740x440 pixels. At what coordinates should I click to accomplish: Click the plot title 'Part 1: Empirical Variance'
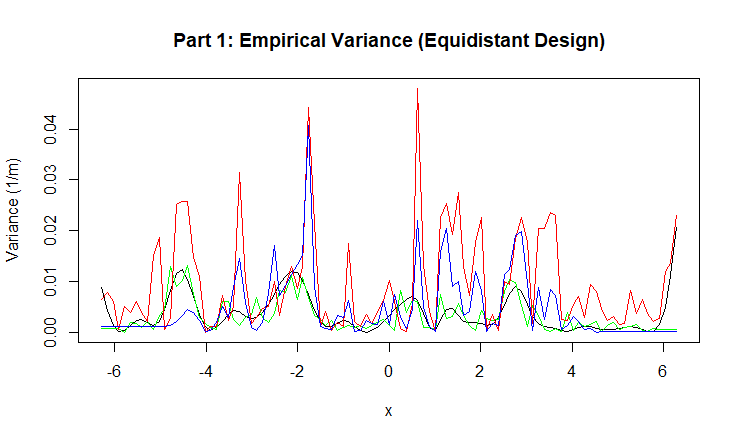(x=389, y=41)
